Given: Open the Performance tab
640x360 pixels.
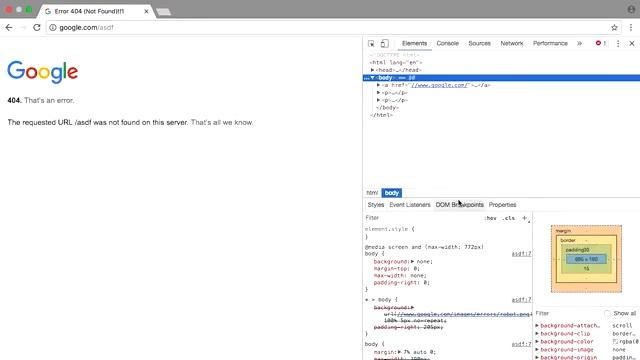Looking at the screenshot, I should [550, 43].
